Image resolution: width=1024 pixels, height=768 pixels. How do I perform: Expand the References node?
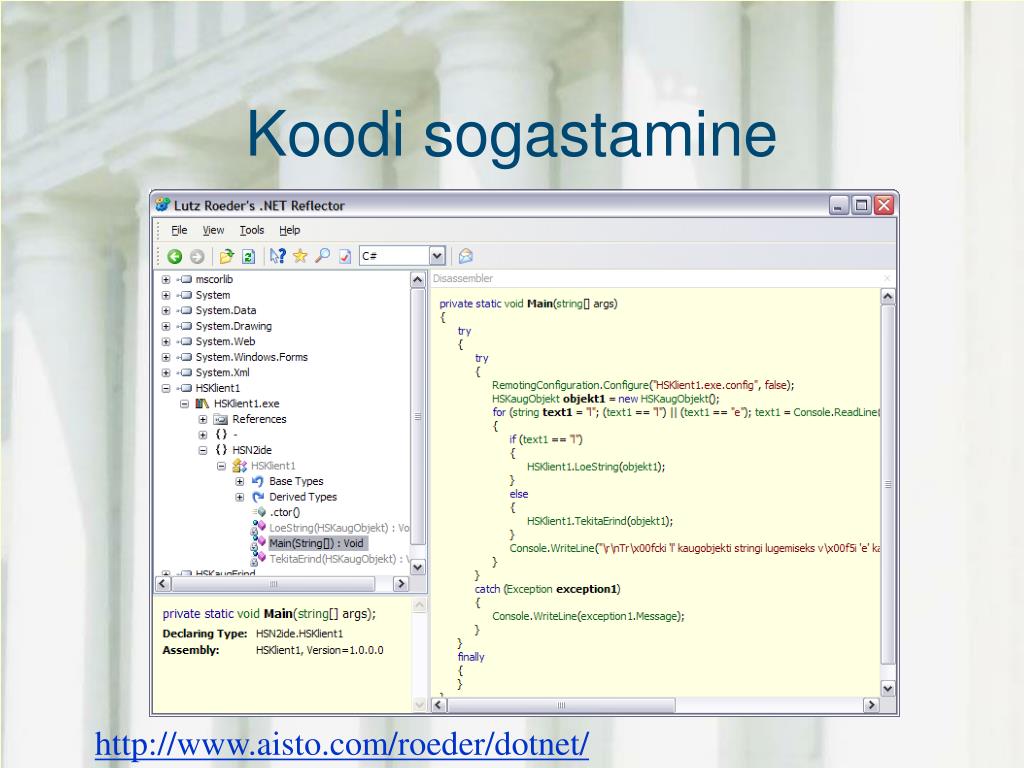coord(202,419)
